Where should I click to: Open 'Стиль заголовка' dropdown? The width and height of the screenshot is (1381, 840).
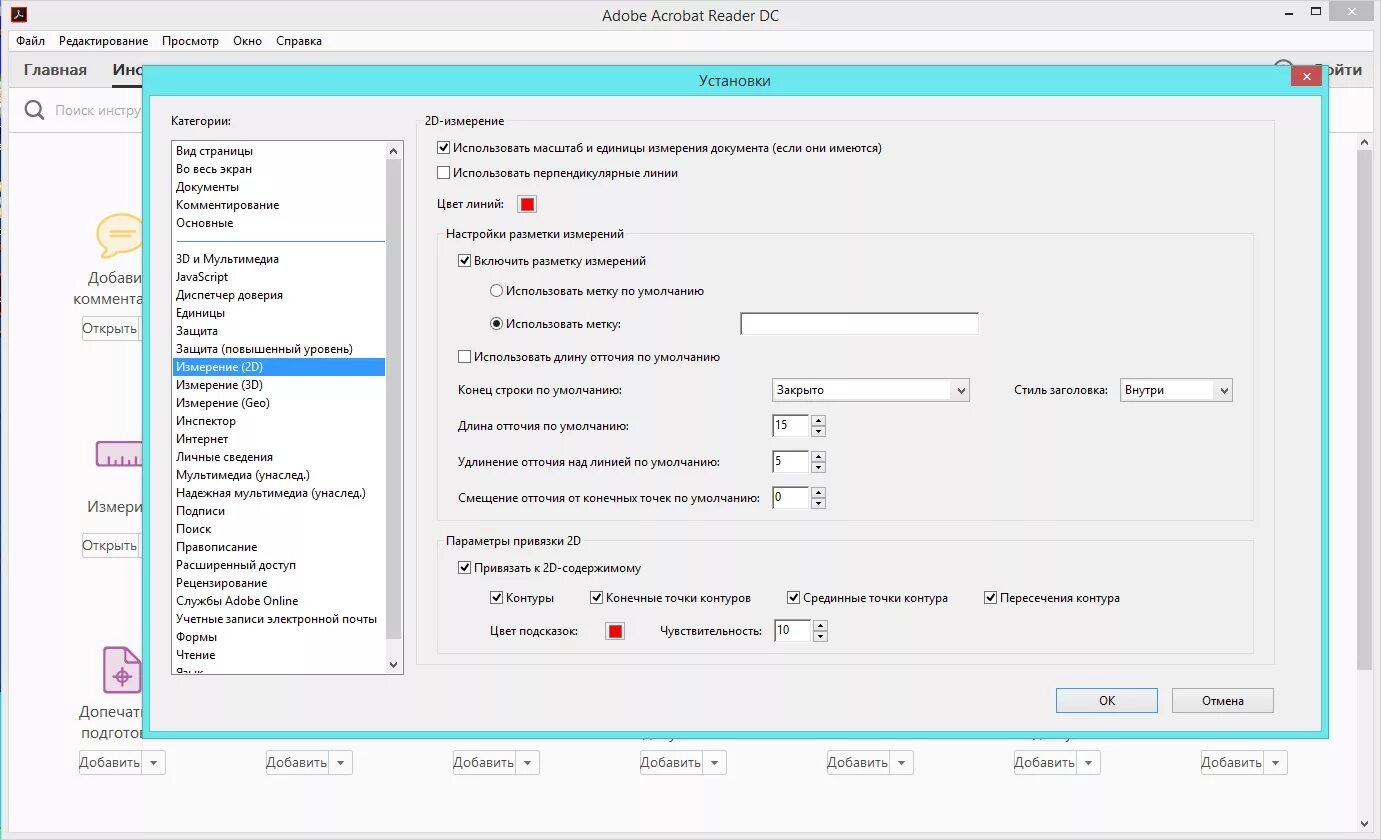pyautogui.click(x=1176, y=390)
